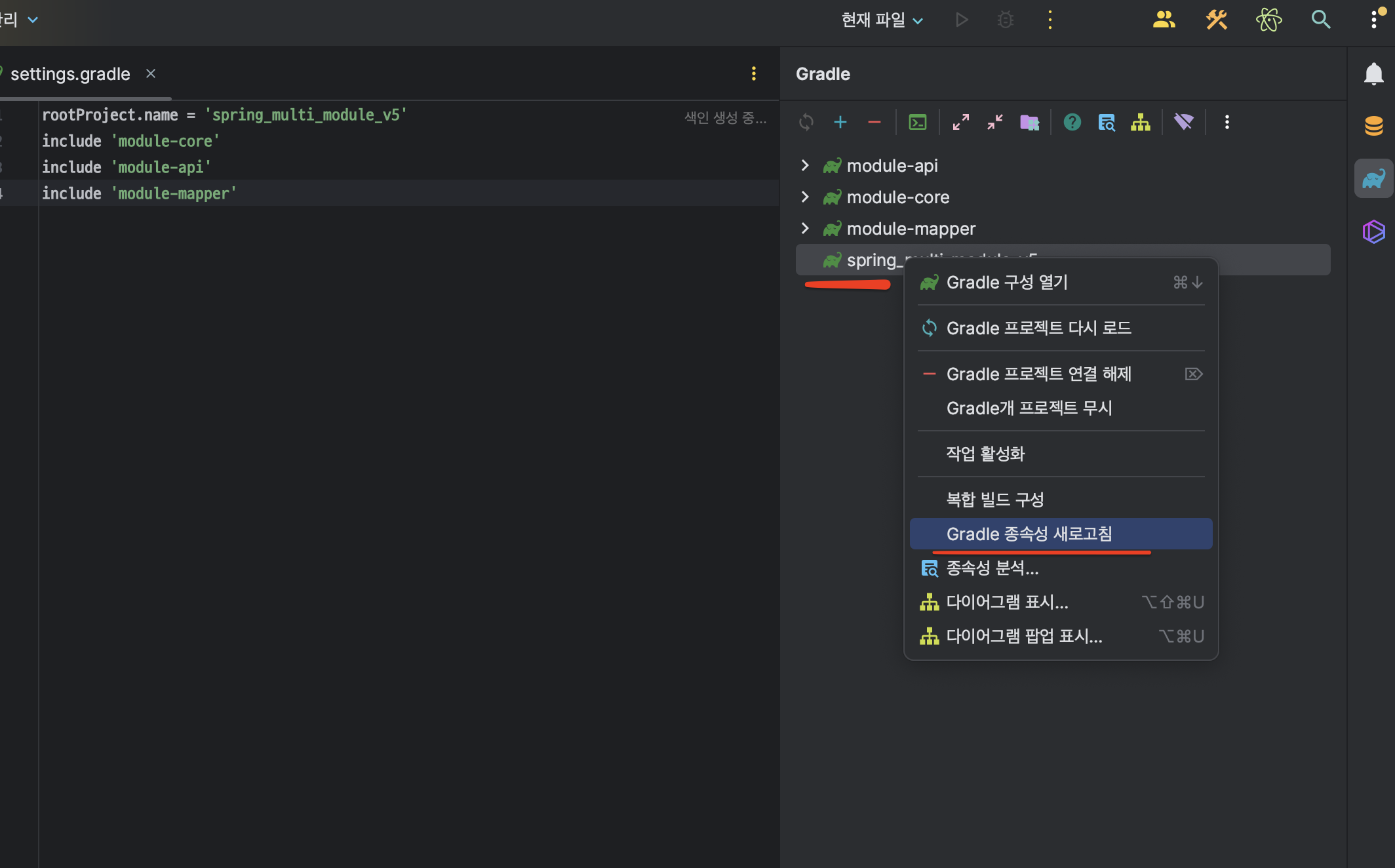Click Expand All arrows in Gradle toolbar
This screenshot has width=1395, height=868.
tap(961, 123)
